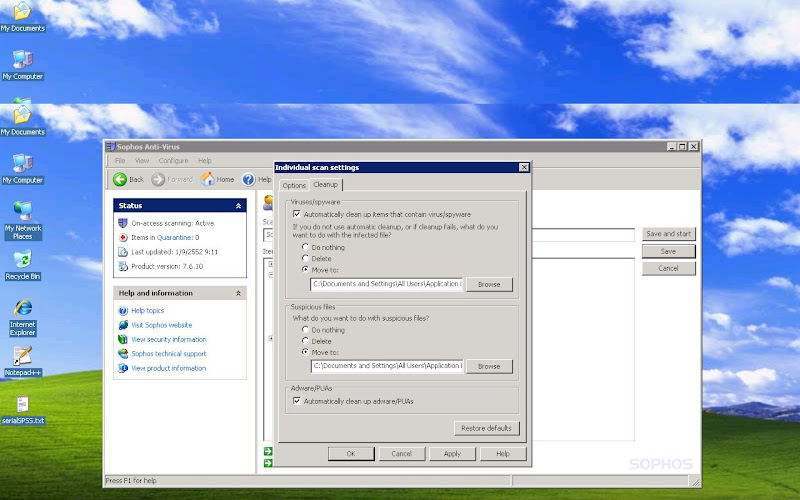
Task: Minimize the Sophos Anti-Virus window
Action: [x=672, y=146]
